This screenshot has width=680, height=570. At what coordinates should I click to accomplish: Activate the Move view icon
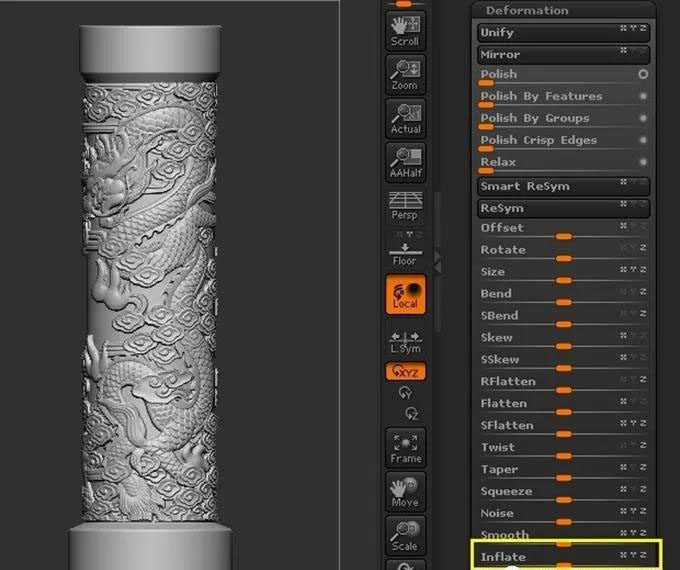coord(405,492)
